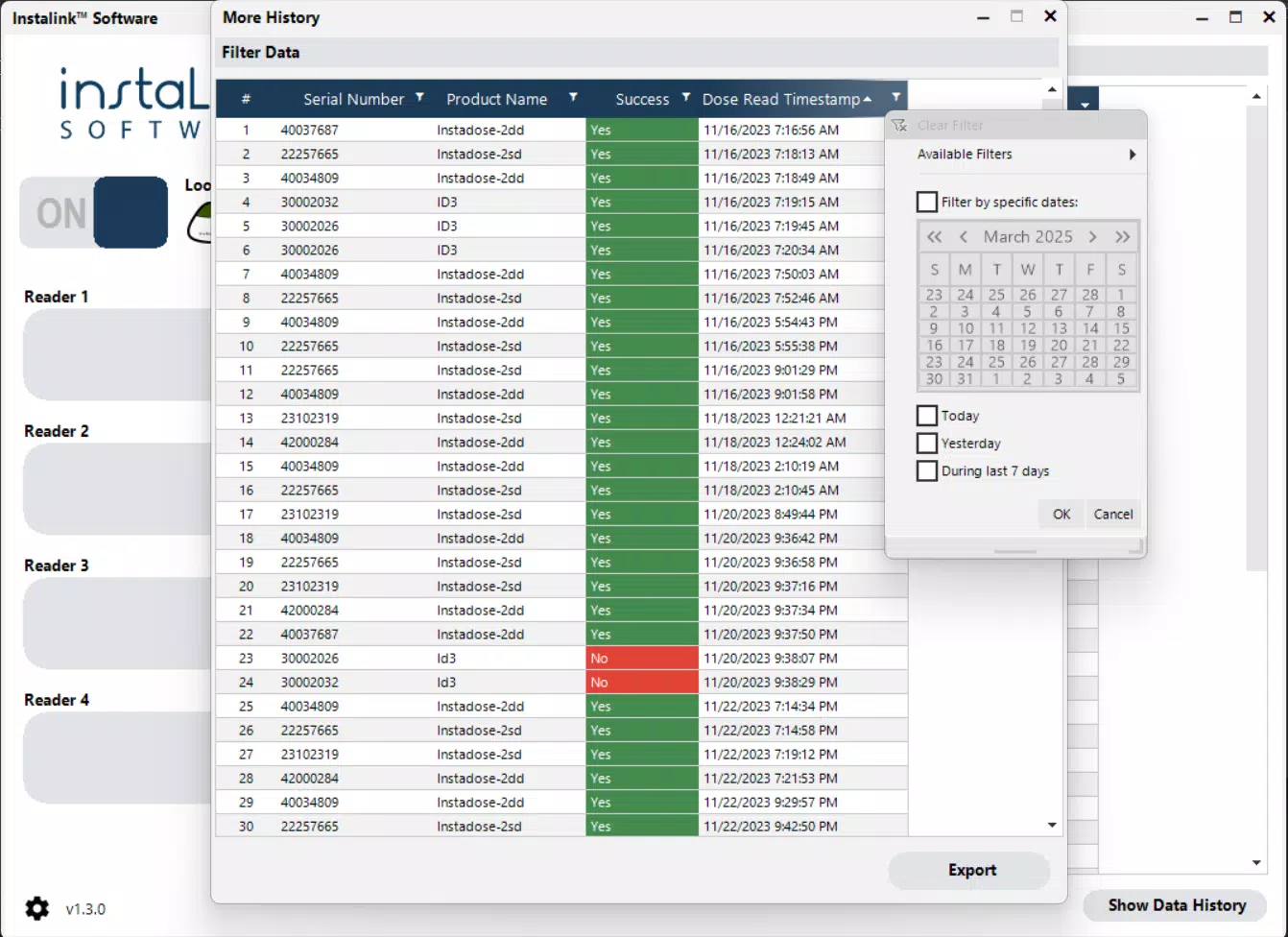Click timestamp 11/18/2023 12:21:21 AM

coord(775,418)
